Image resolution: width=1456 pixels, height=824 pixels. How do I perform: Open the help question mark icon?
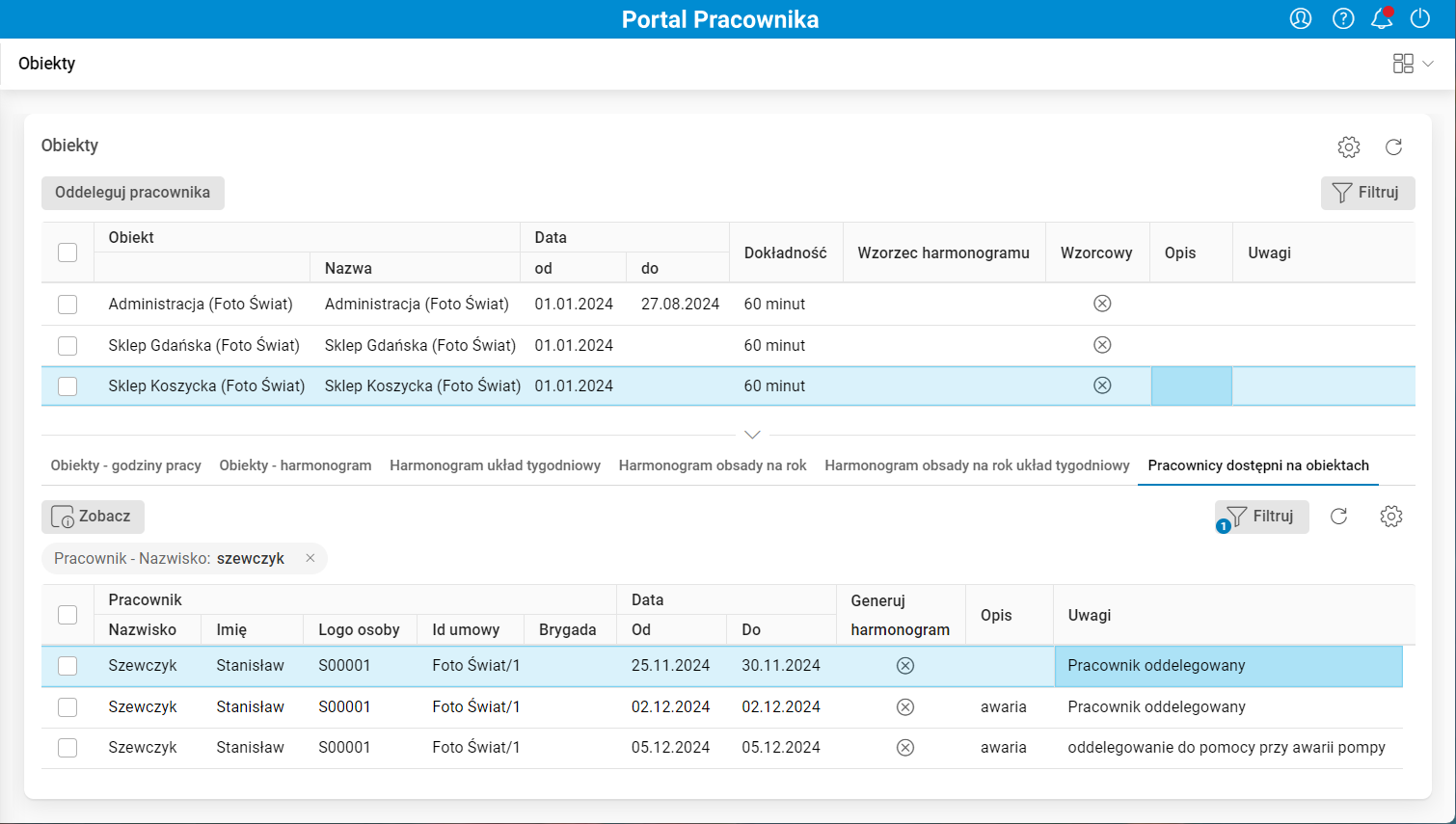pyautogui.click(x=1343, y=18)
